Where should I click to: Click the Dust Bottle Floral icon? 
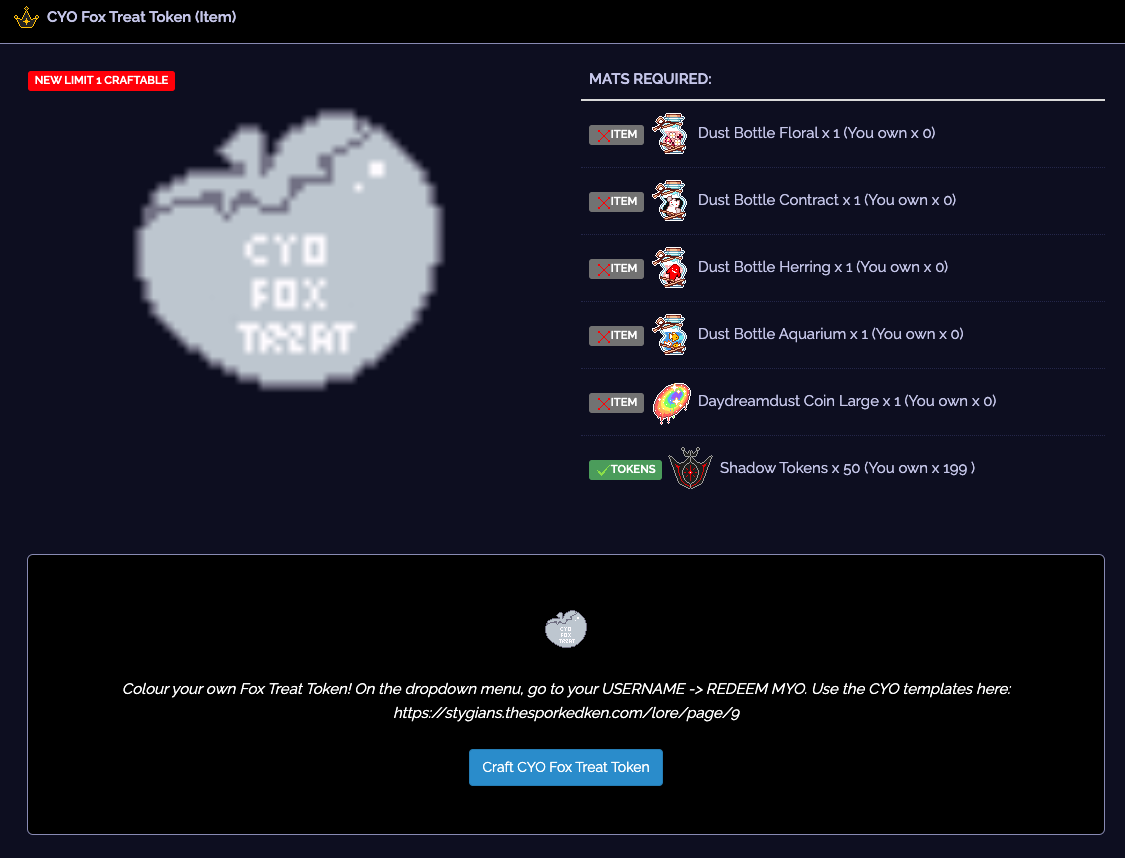point(670,133)
